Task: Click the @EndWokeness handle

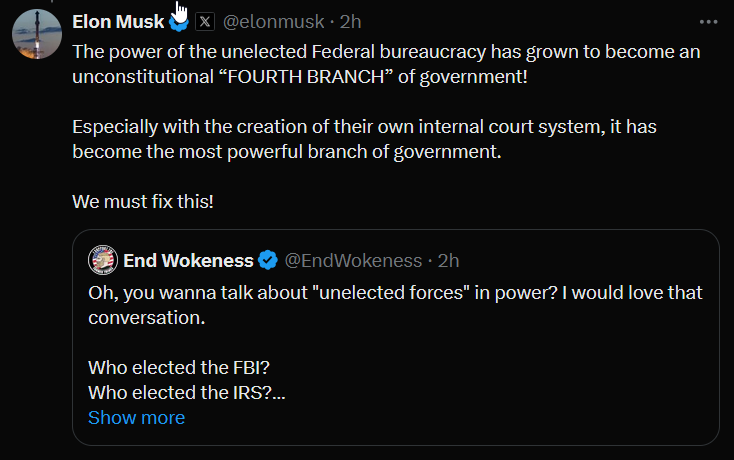Action: click(353, 261)
